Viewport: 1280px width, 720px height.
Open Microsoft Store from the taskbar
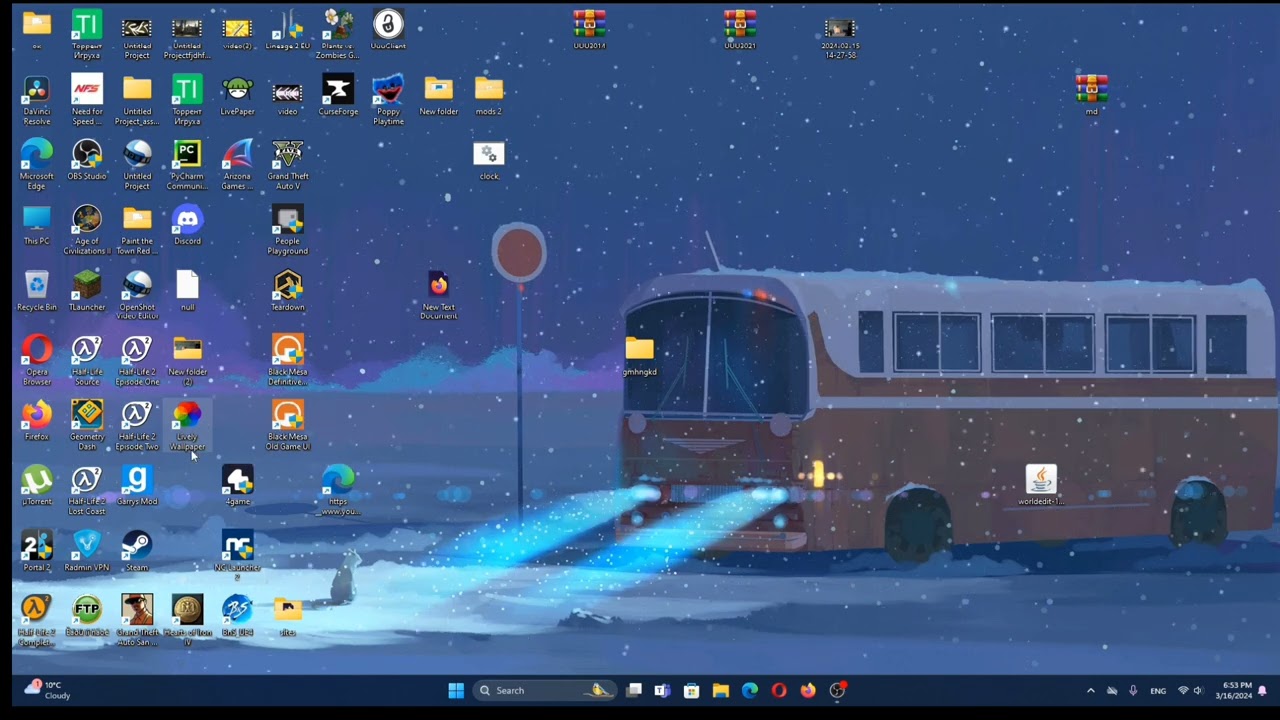[x=691, y=690]
